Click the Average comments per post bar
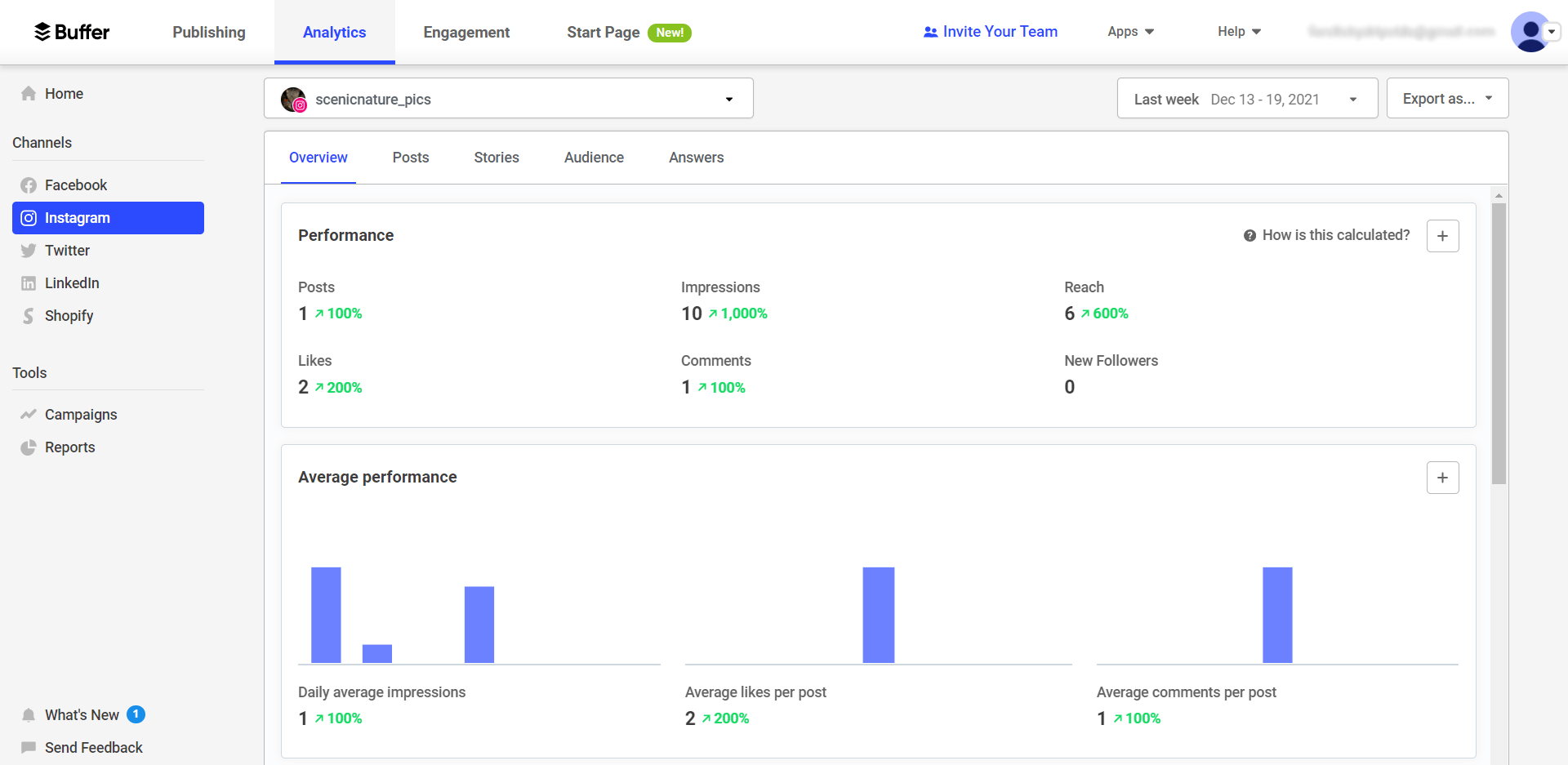1568x765 pixels. point(1277,615)
